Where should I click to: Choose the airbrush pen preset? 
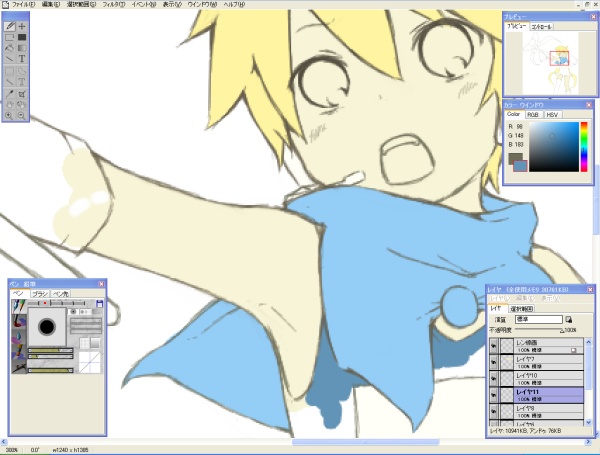(19, 365)
